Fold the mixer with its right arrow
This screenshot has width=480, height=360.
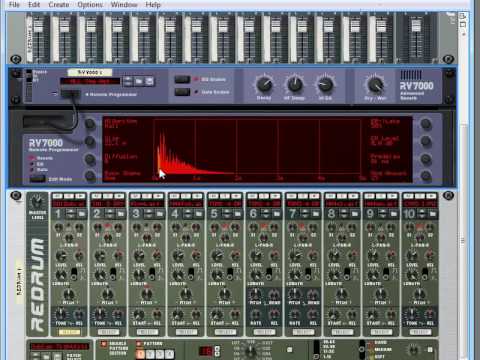(448, 59)
